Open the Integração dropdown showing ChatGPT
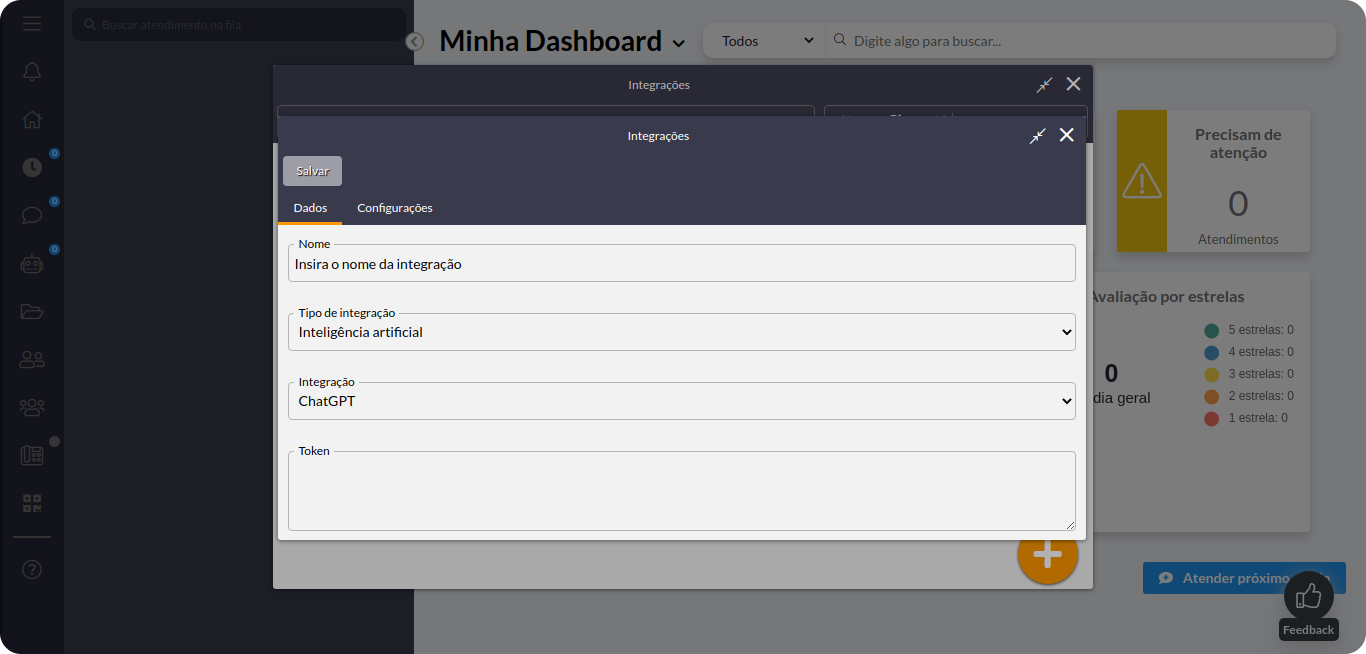The height and width of the screenshot is (654, 1366). pyautogui.click(x=682, y=401)
